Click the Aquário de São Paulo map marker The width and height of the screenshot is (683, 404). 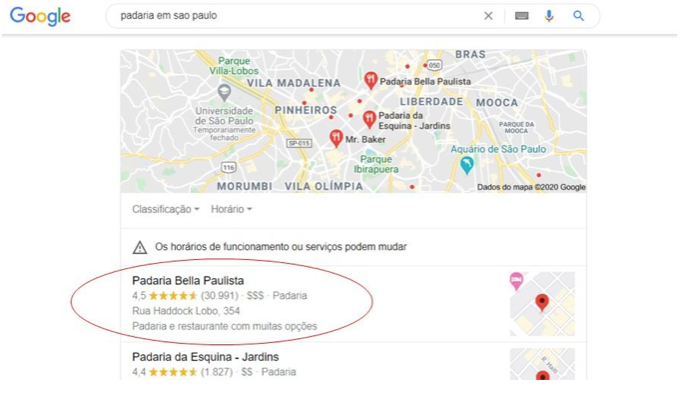click(467, 165)
